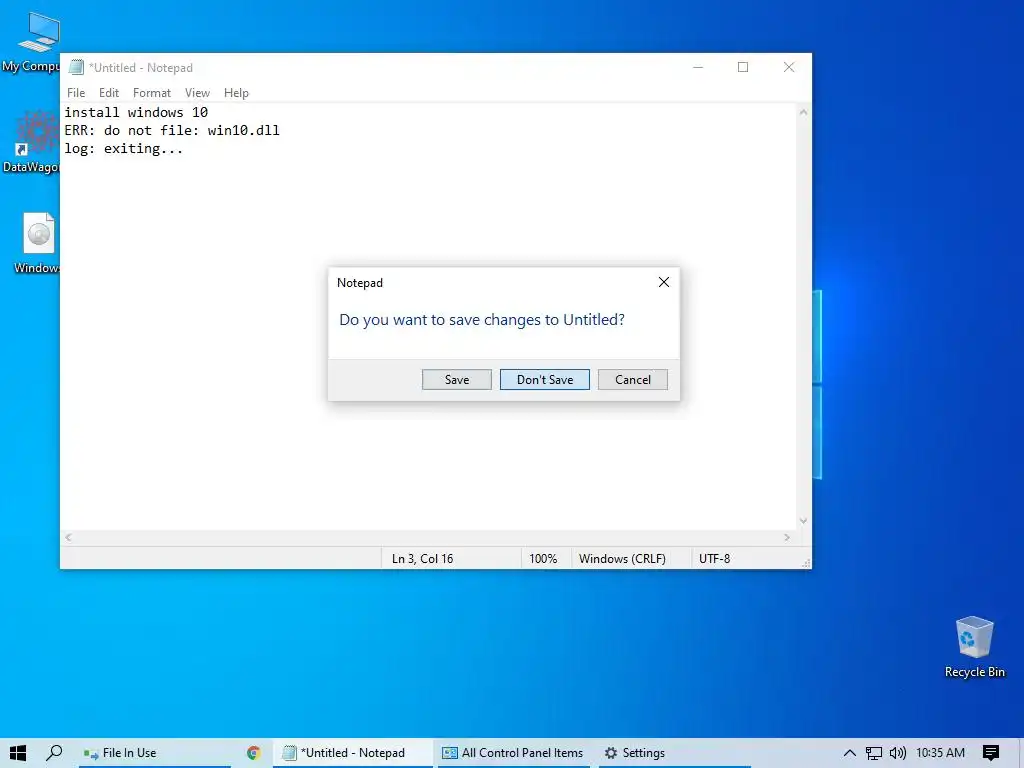The image size is (1024, 768).
Task: Open the Action Center notifications icon
Action: (991, 753)
